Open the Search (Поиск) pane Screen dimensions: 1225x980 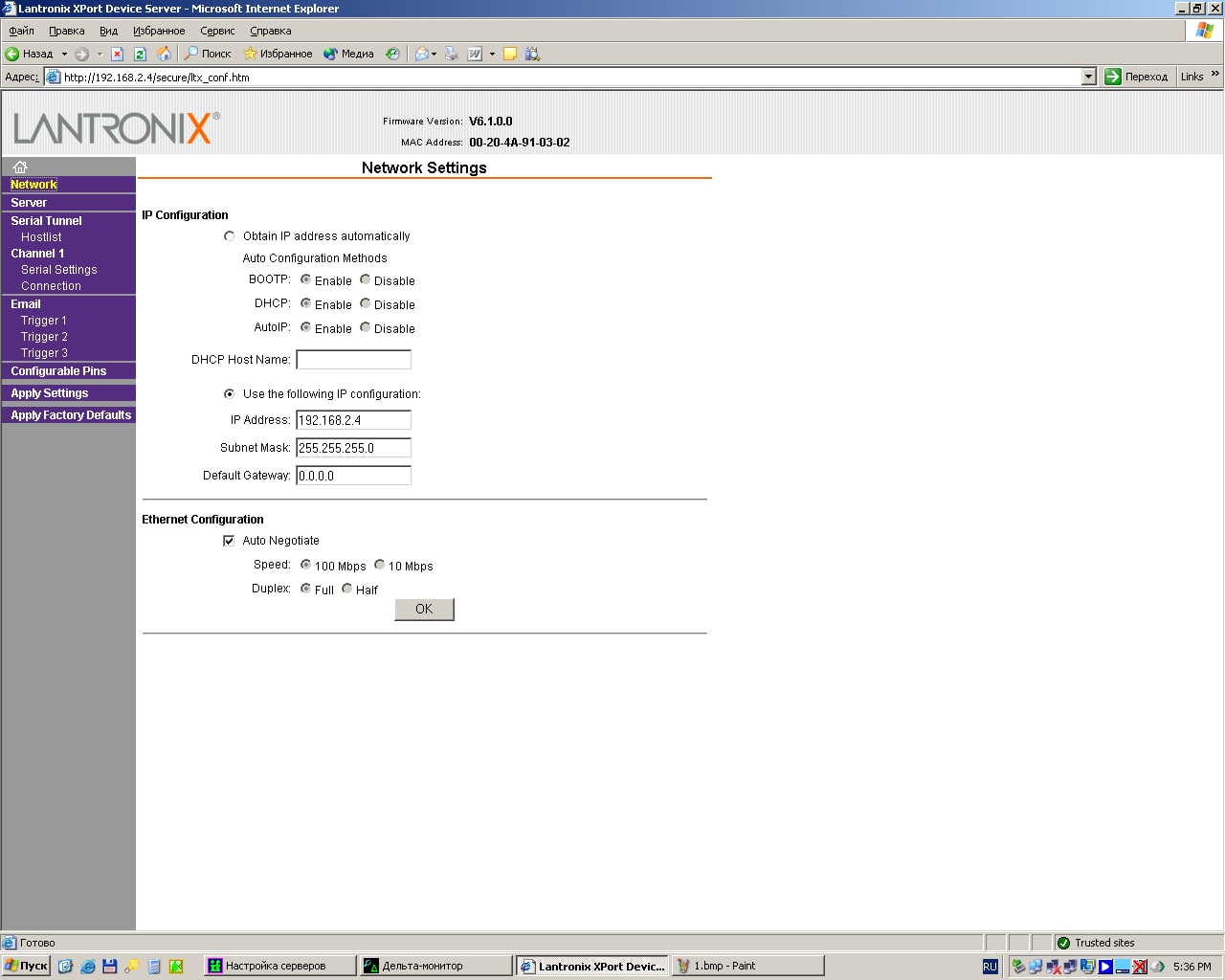pos(208,54)
